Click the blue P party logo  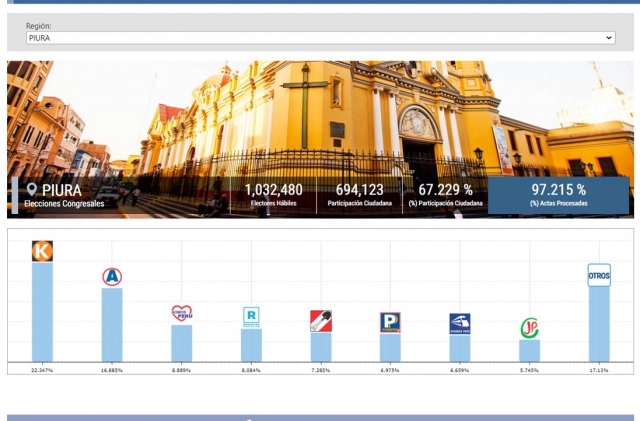(x=390, y=322)
